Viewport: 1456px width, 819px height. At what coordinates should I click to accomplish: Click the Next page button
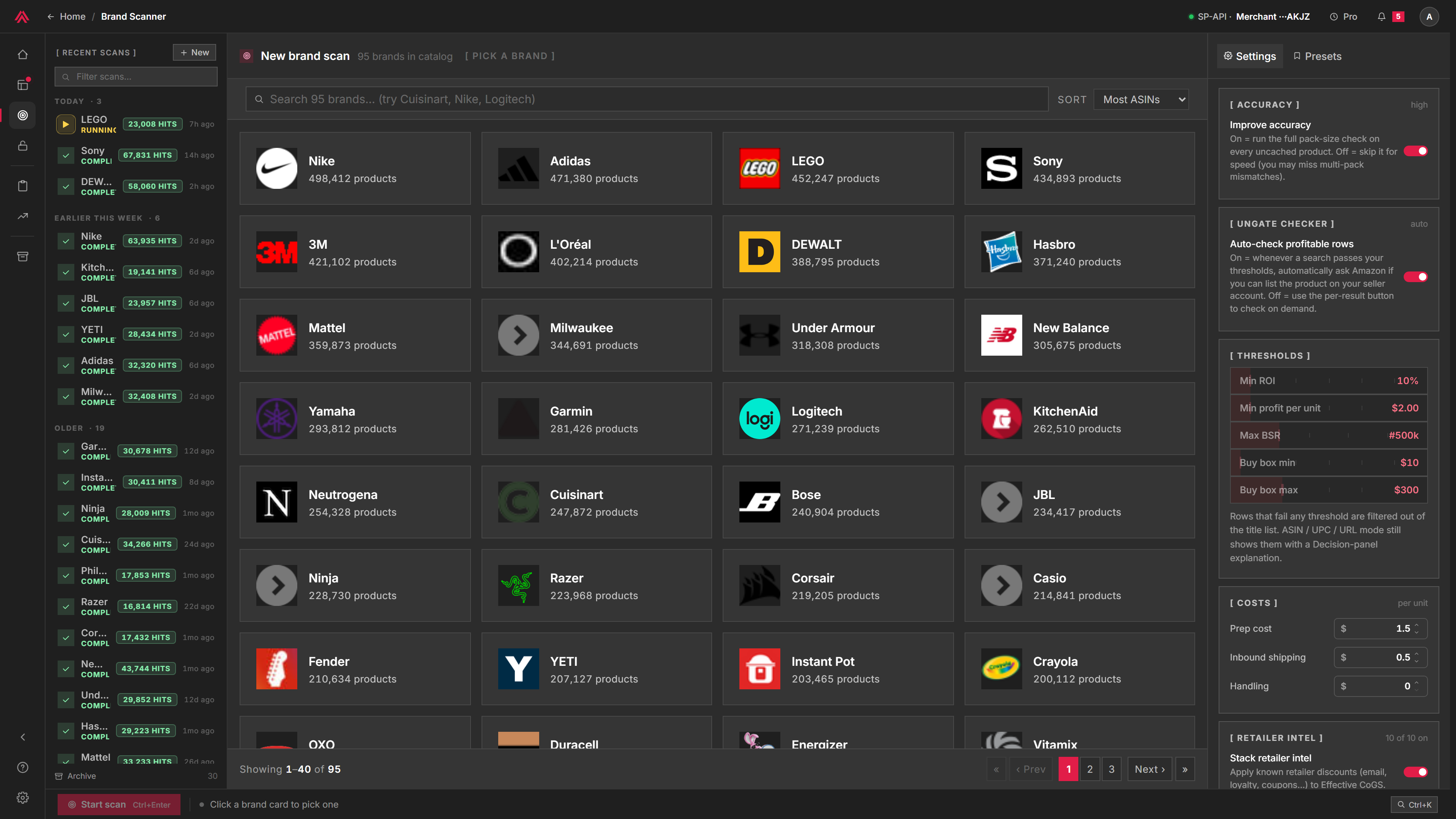(x=1150, y=769)
